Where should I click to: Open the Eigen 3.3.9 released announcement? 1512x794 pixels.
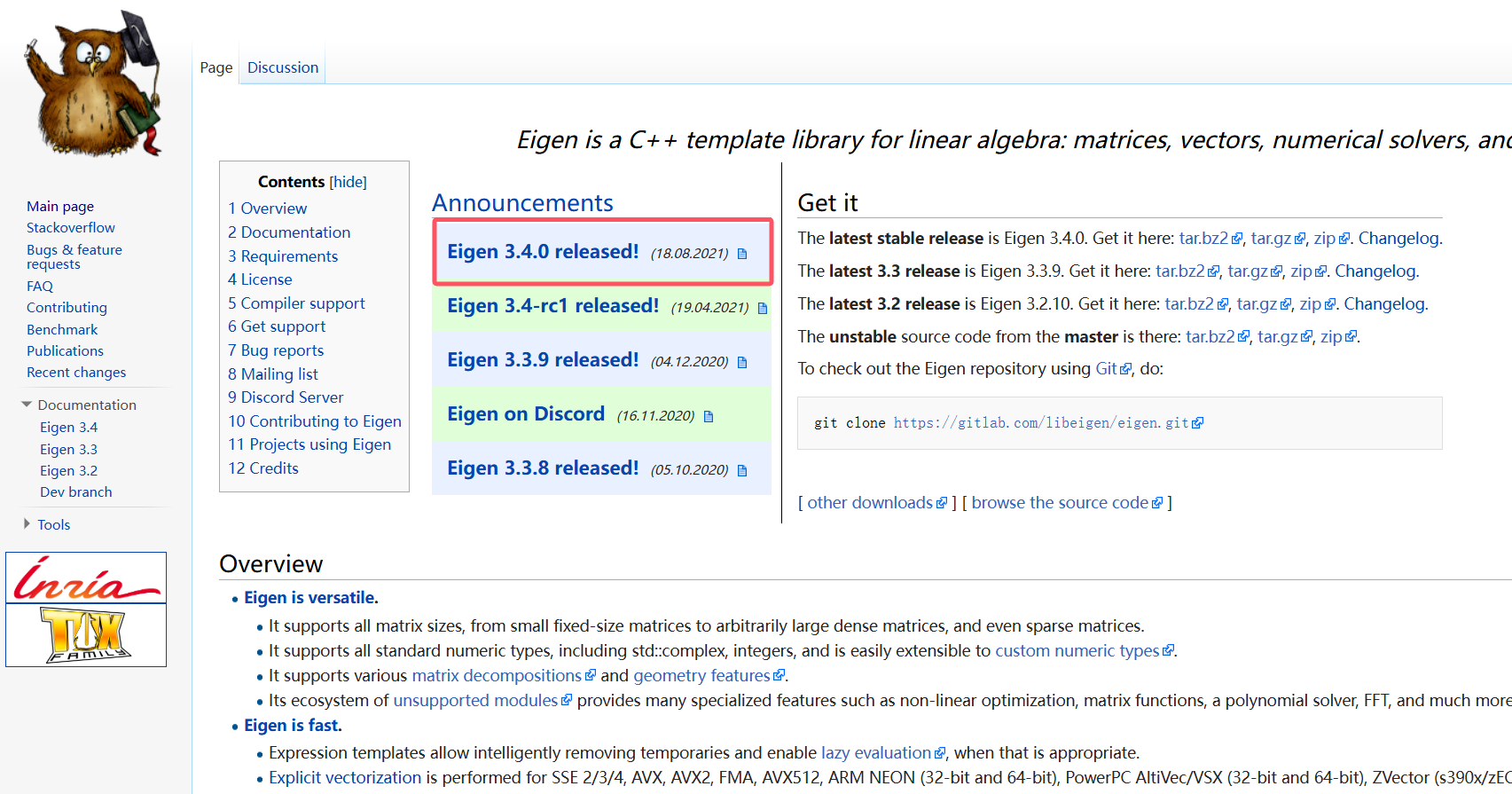[543, 360]
